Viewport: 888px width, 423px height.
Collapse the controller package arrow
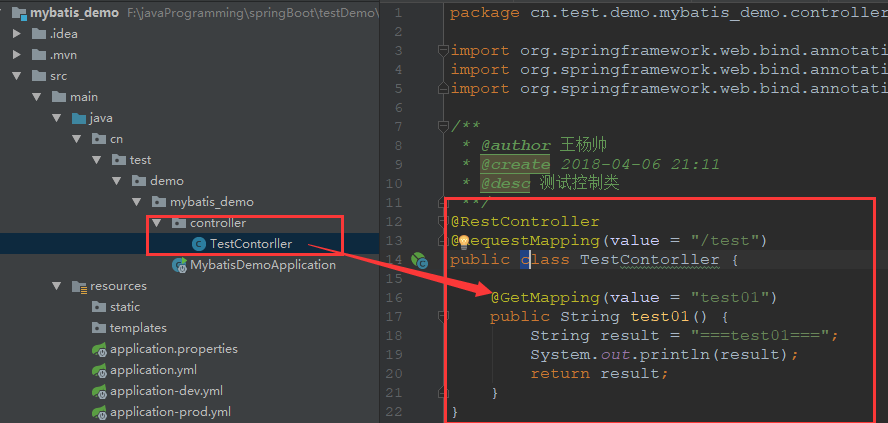tap(157, 223)
